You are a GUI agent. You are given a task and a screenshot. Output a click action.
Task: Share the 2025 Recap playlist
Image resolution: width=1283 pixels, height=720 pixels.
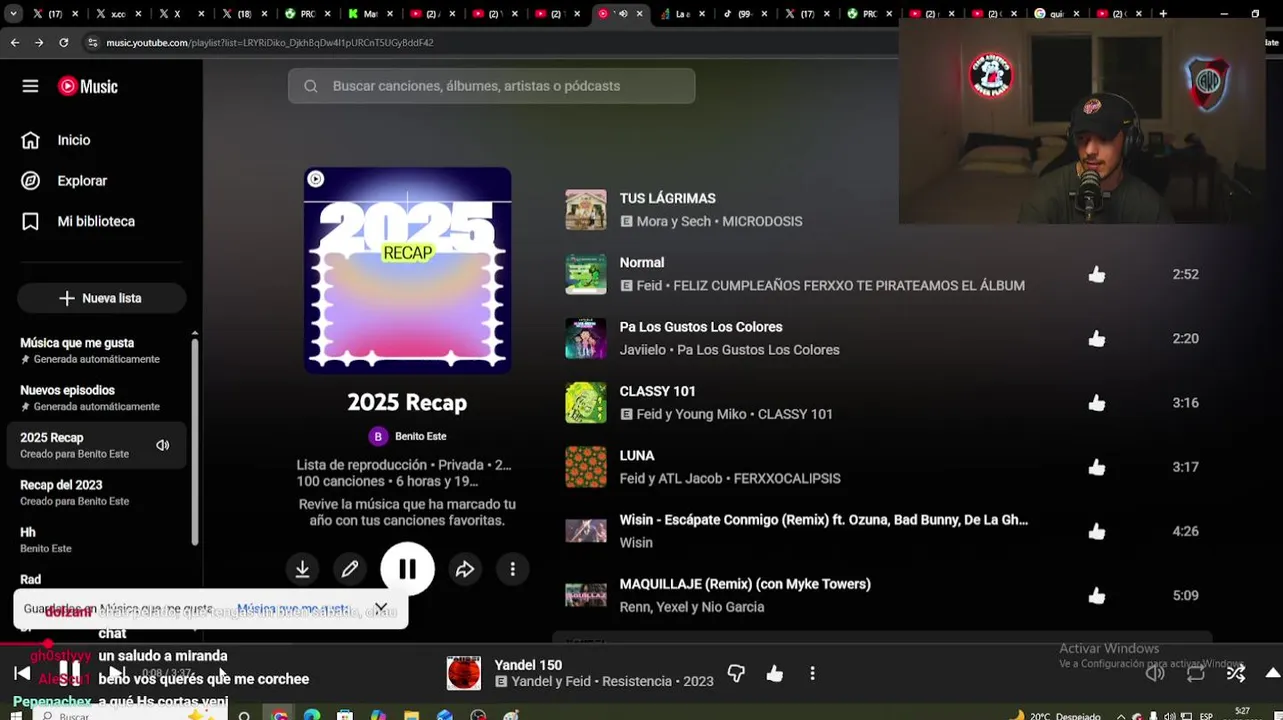(465, 569)
